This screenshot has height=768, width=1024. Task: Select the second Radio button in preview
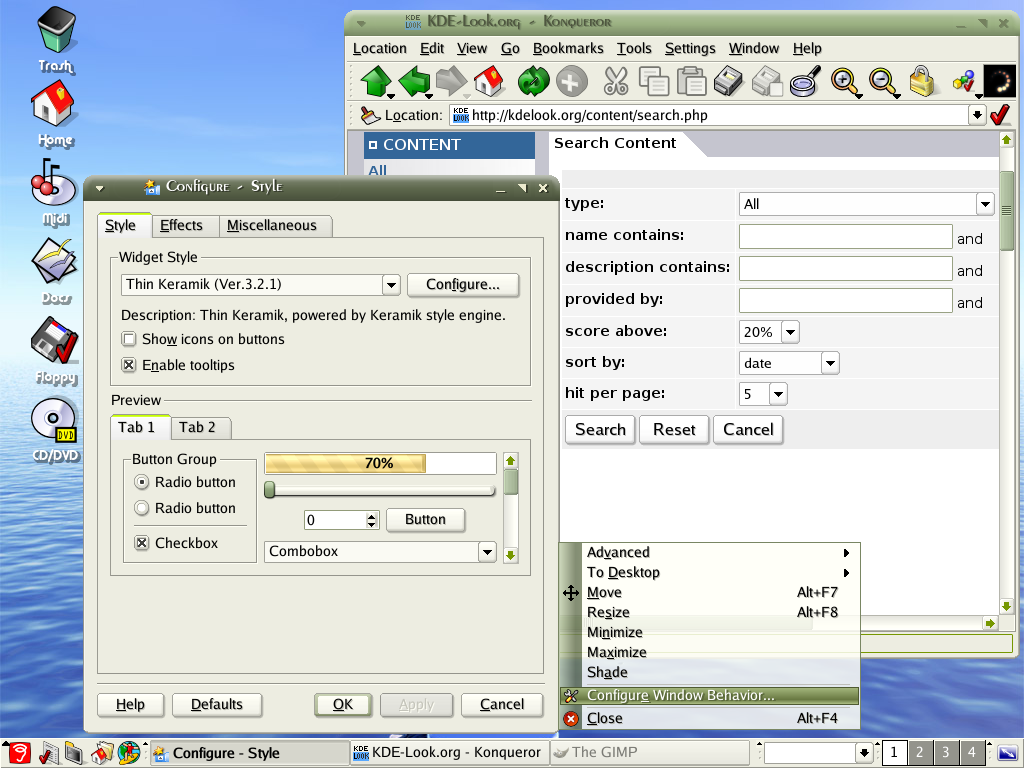141,508
